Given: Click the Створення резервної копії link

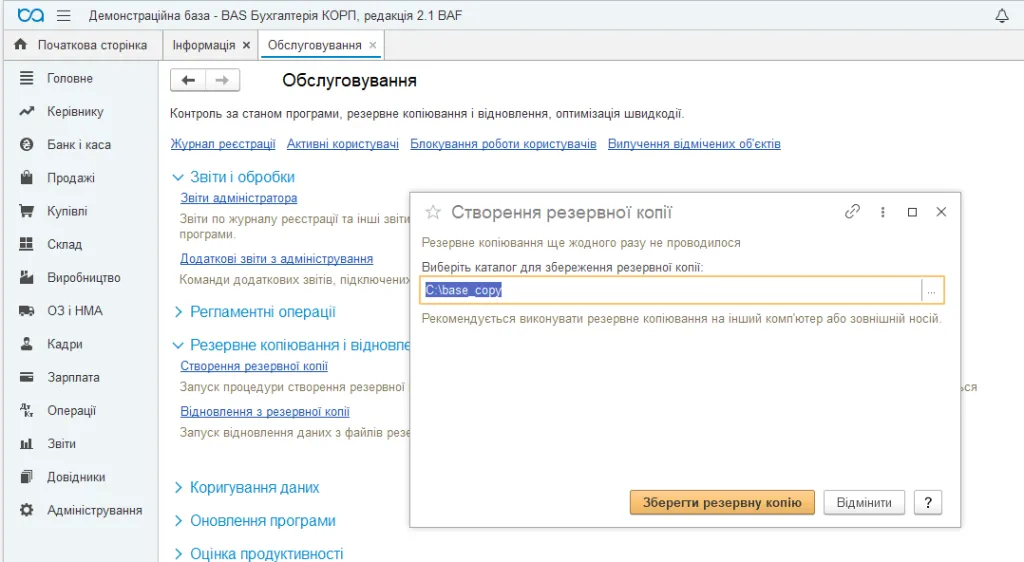Looking at the screenshot, I should 254,366.
